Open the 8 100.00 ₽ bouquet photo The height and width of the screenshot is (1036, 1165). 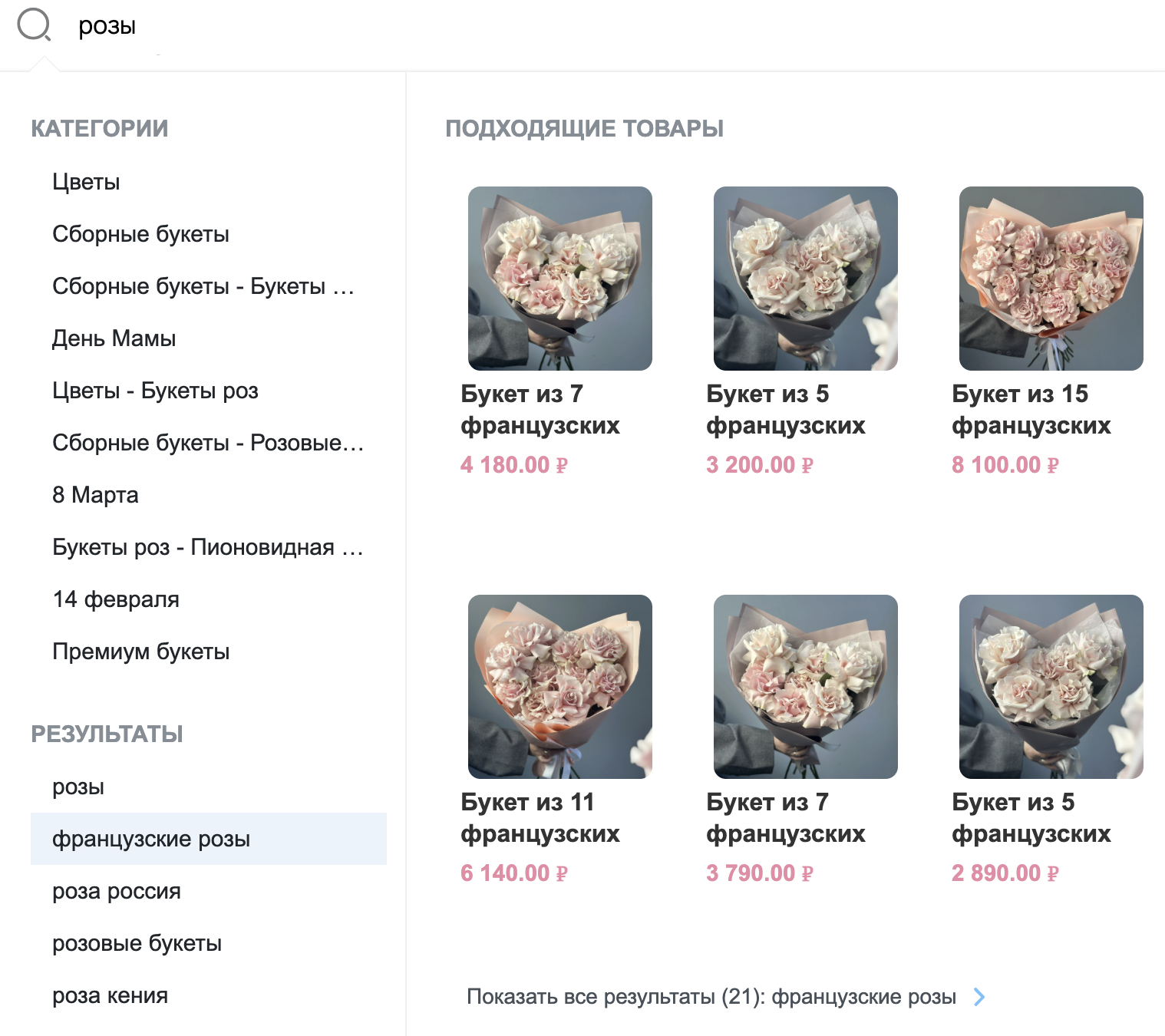click(1051, 279)
